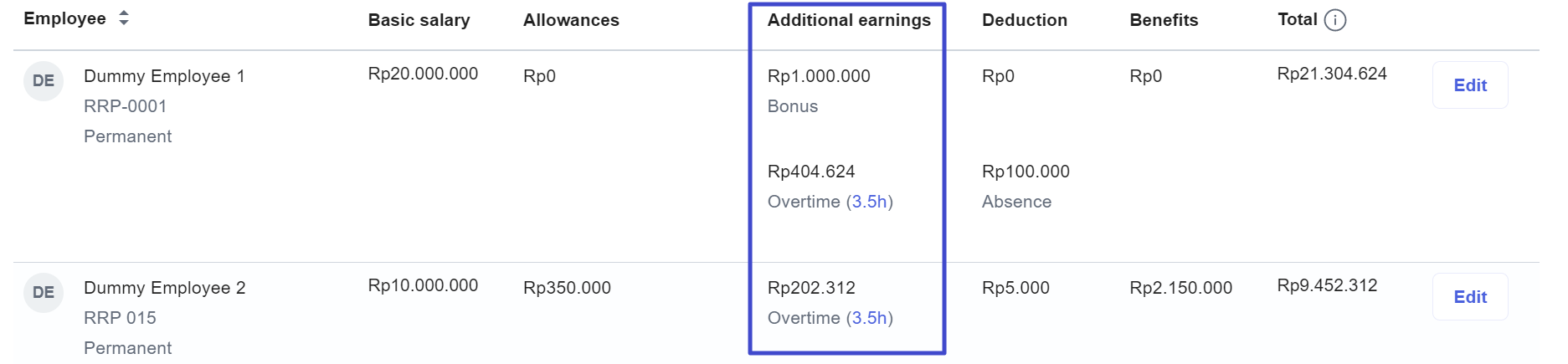Select the Additional earnings column header

849,20
